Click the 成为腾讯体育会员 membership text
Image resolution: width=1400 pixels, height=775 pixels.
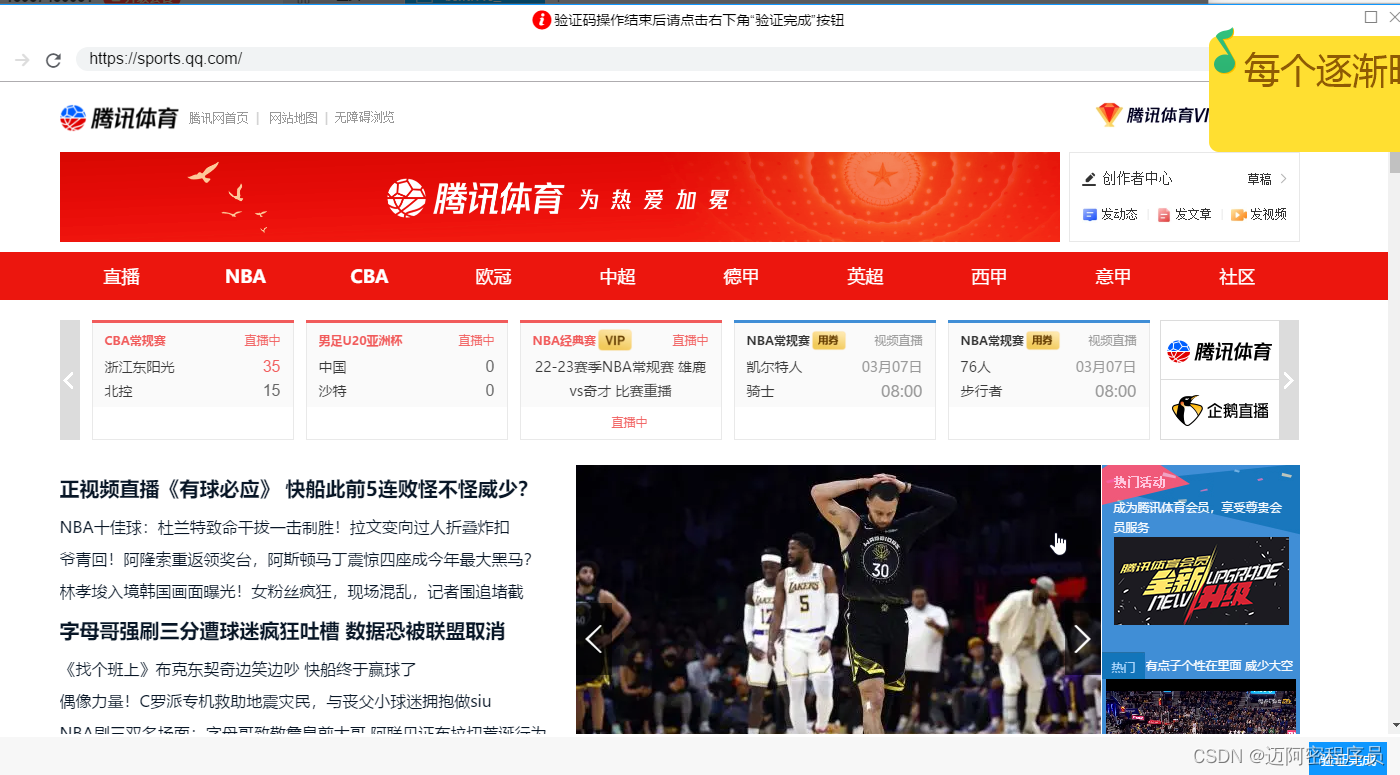pos(1197,517)
